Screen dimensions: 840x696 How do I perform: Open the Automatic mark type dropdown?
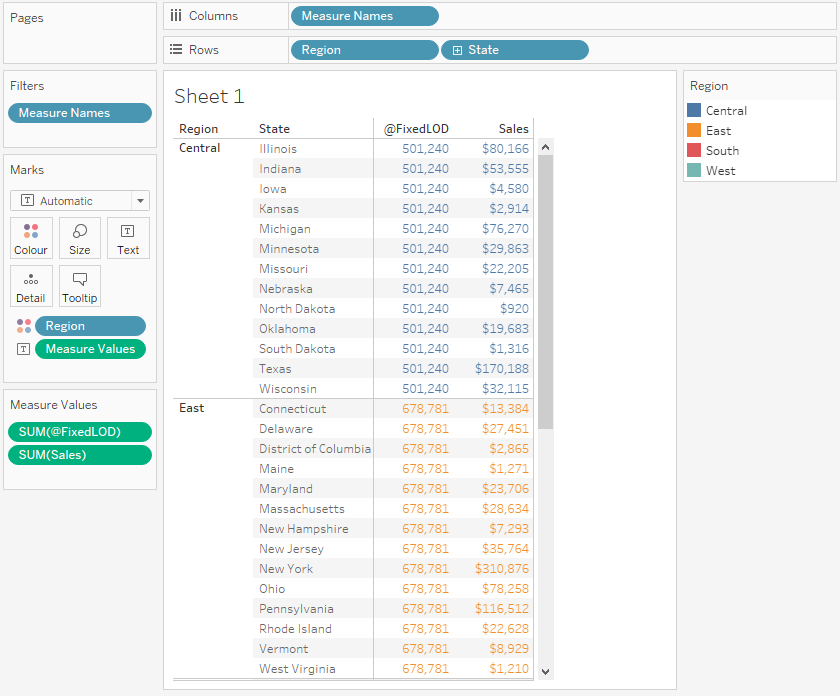140,201
